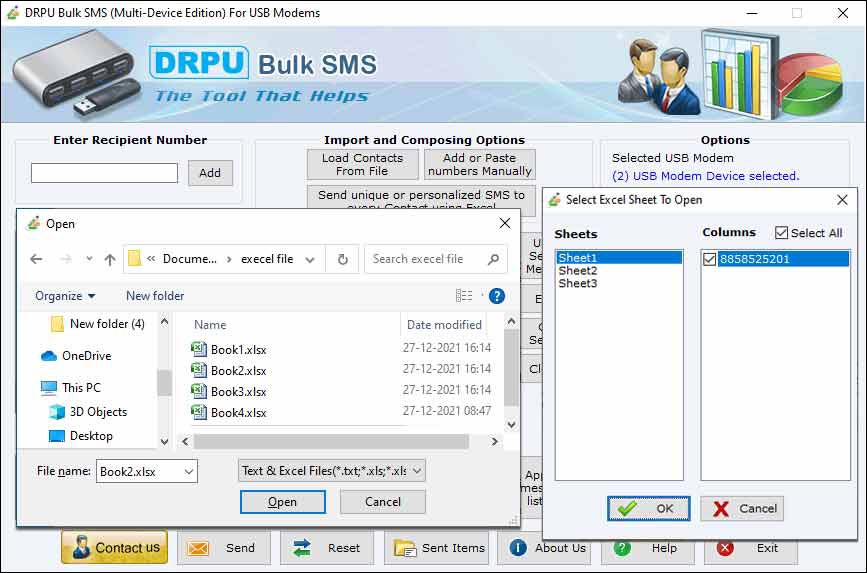Click Contact us button

click(114, 547)
